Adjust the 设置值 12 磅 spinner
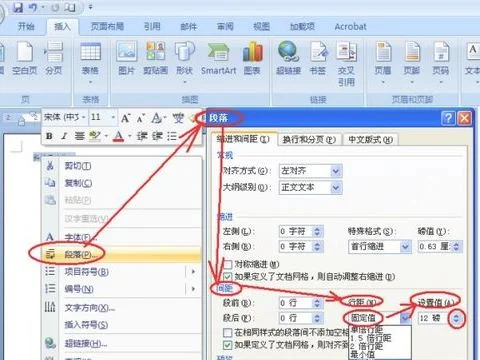Screen dimensions: 480x360 (456, 318)
